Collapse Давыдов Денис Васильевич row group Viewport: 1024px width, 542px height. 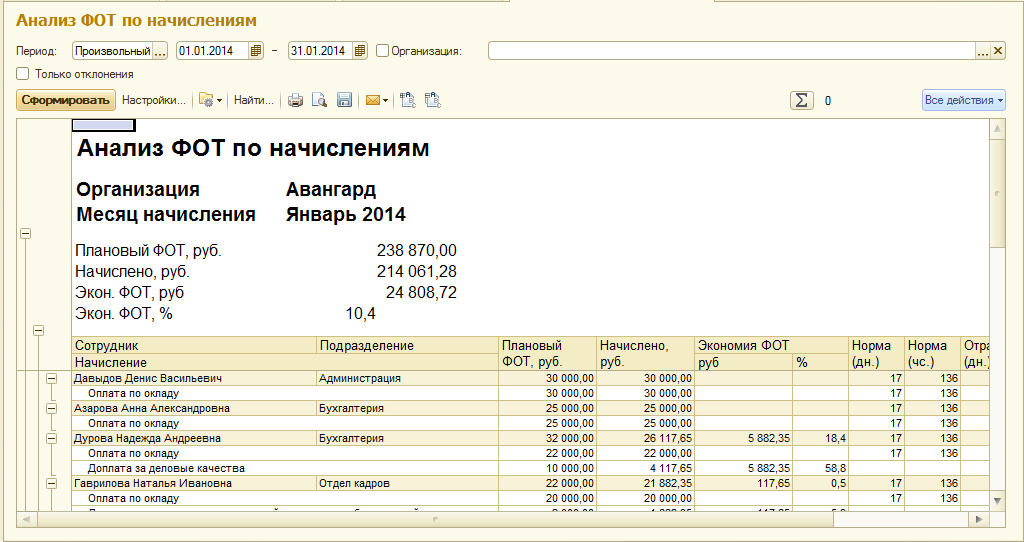[52, 378]
